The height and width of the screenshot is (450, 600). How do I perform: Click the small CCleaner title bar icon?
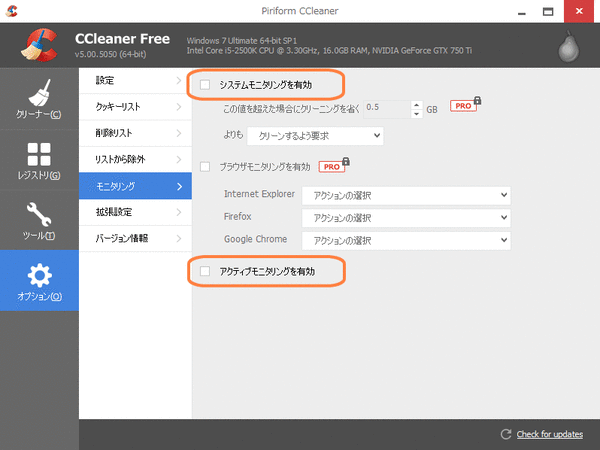(x=11, y=11)
